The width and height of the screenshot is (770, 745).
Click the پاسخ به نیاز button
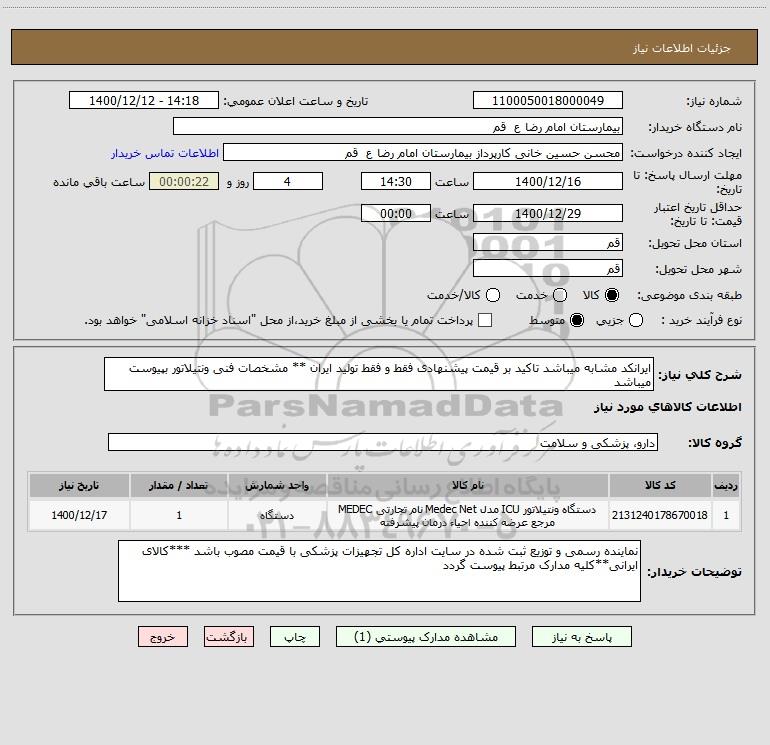click(582, 637)
